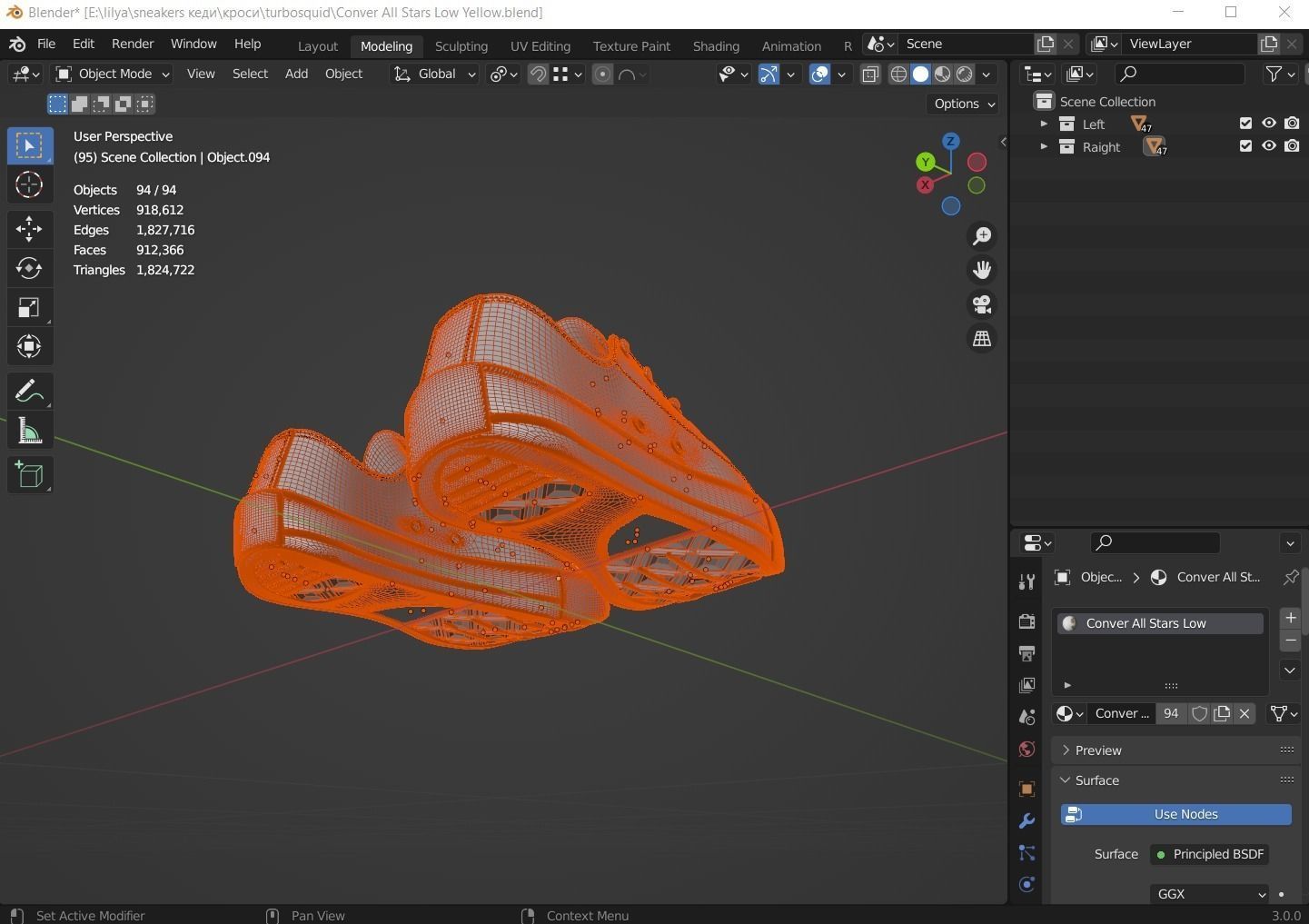Open the Options dropdown

click(x=964, y=104)
